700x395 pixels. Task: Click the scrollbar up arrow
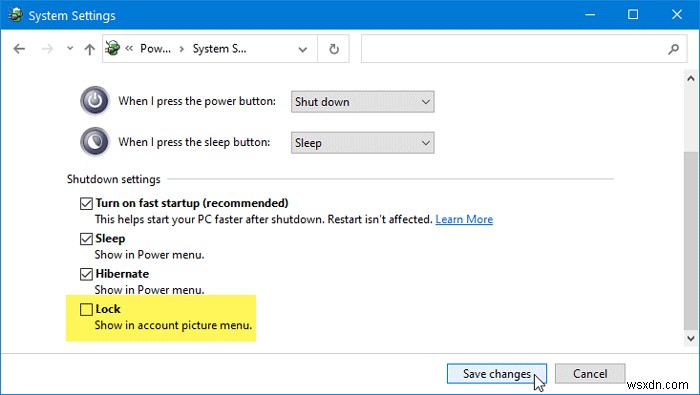pos(691,79)
